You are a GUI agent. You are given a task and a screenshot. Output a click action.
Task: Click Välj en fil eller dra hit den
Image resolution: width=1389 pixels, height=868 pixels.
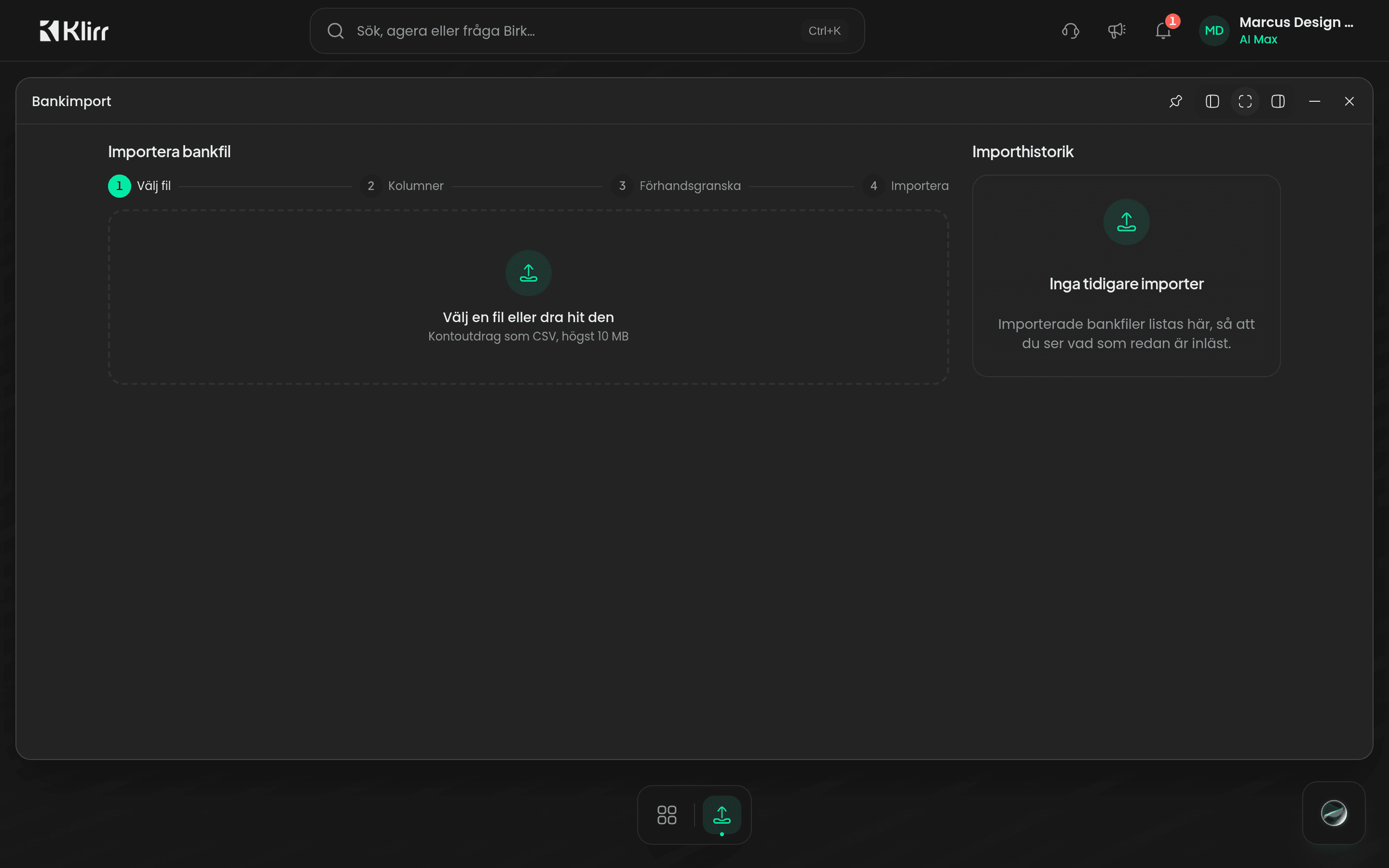click(529, 317)
